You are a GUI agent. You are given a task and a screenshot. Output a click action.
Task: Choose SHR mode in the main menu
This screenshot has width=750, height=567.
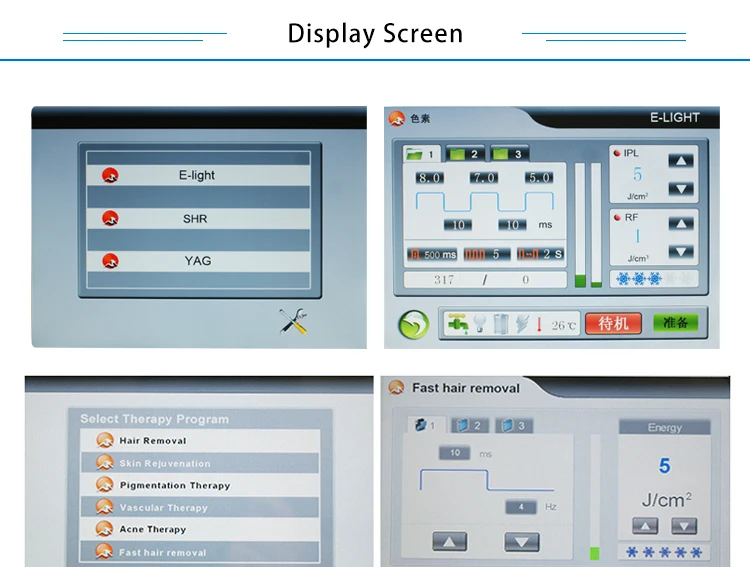tap(197, 218)
